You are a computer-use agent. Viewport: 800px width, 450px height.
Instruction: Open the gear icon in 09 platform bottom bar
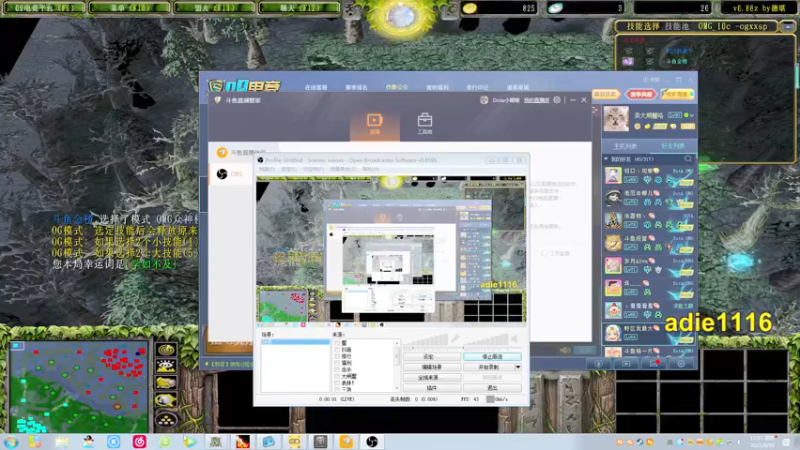coord(681,364)
